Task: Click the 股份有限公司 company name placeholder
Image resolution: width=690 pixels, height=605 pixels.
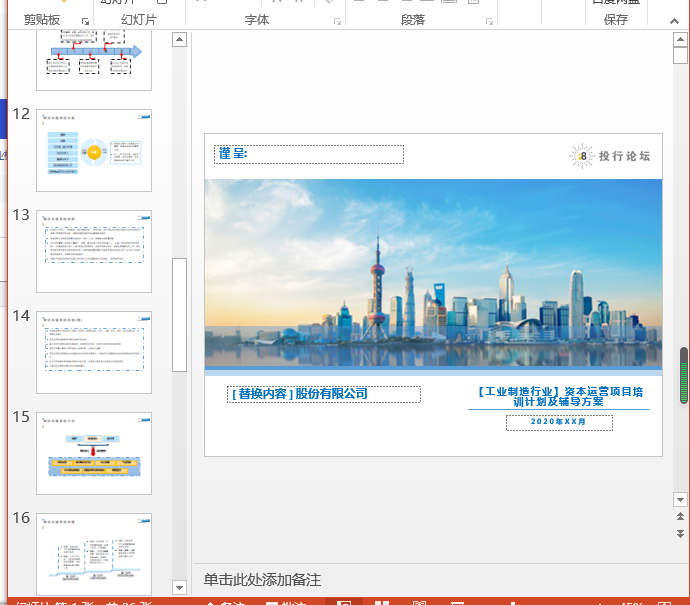Action: point(324,394)
